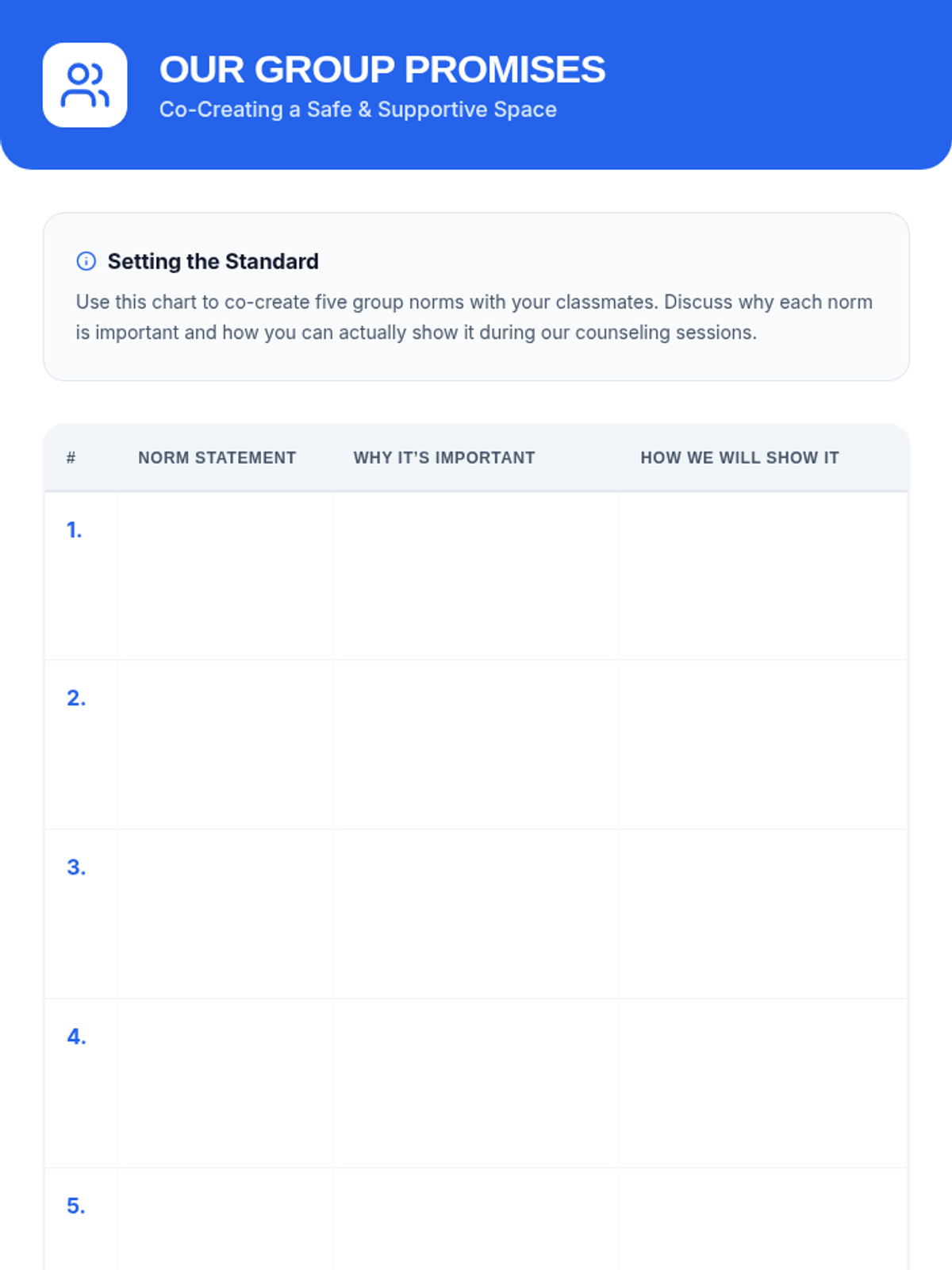Click the group people icon in header

pyautogui.click(x=85, y=85)
